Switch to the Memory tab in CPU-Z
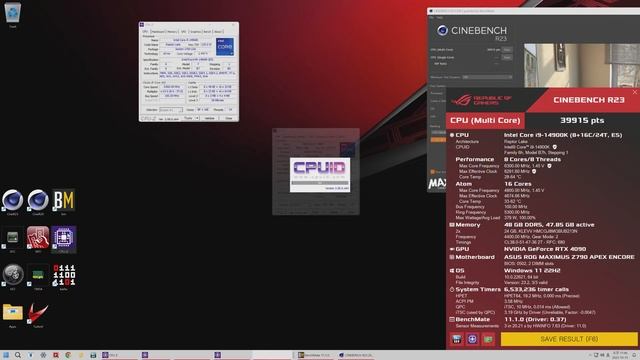 (172, 31)
